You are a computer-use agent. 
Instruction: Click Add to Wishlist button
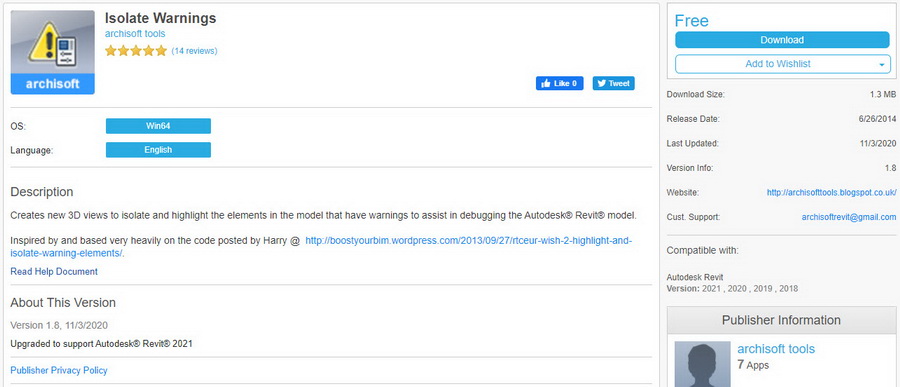click(778, 64)
